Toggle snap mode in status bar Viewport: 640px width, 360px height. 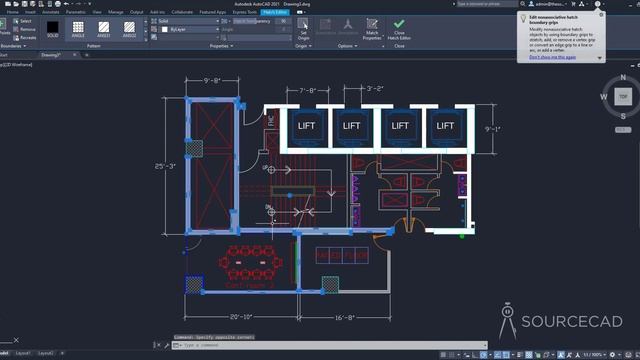point(452,355)
